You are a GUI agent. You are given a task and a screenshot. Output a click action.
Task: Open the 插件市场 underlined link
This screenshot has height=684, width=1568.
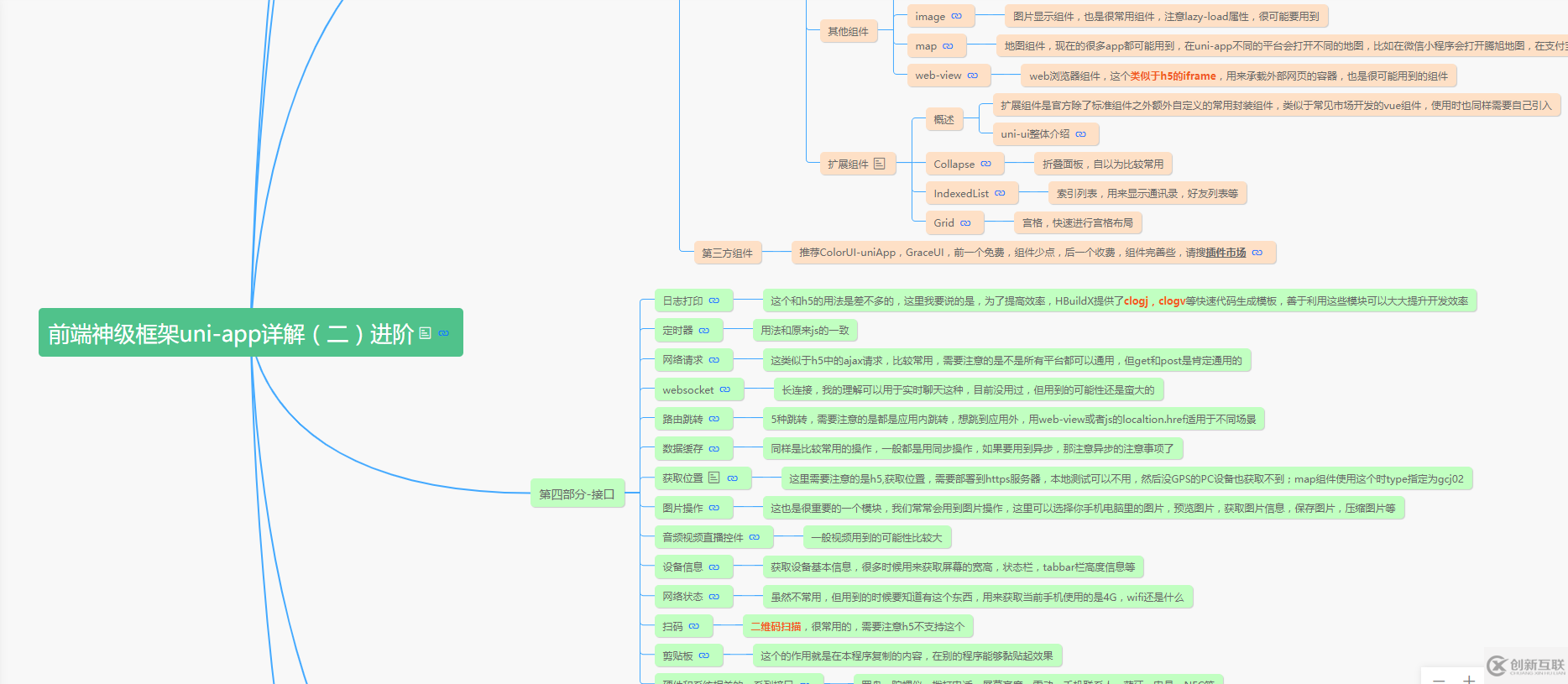pyautogui.click(x=1226, y=253)
